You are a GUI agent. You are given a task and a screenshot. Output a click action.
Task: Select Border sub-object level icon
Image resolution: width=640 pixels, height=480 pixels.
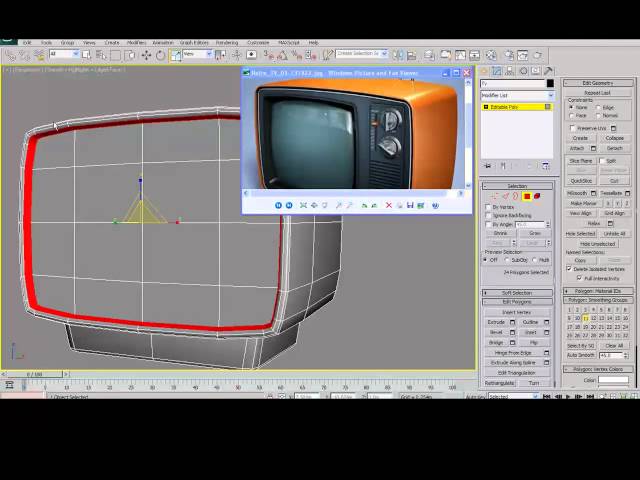pos(516,196)
